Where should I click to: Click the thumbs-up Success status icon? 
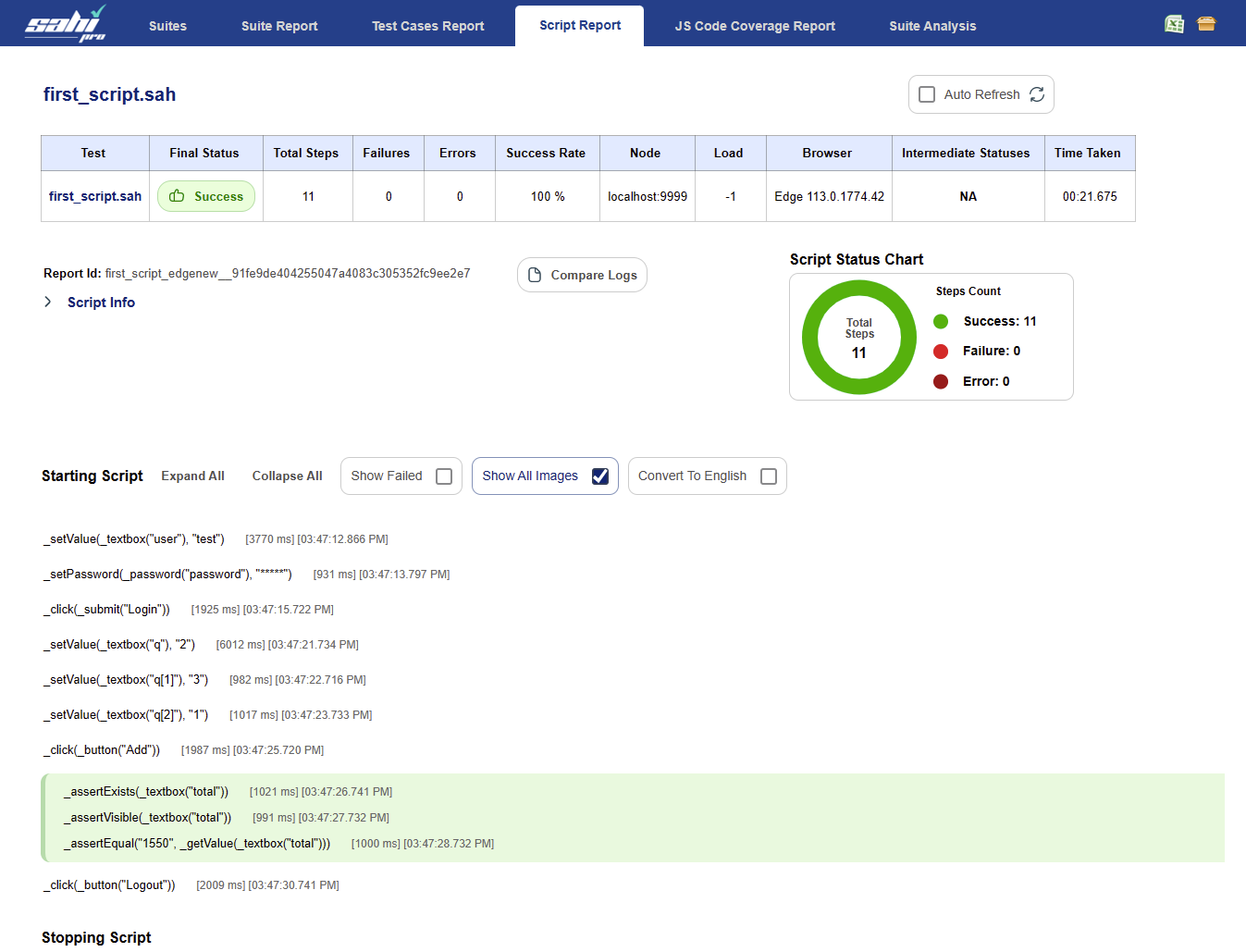point(177,196)
